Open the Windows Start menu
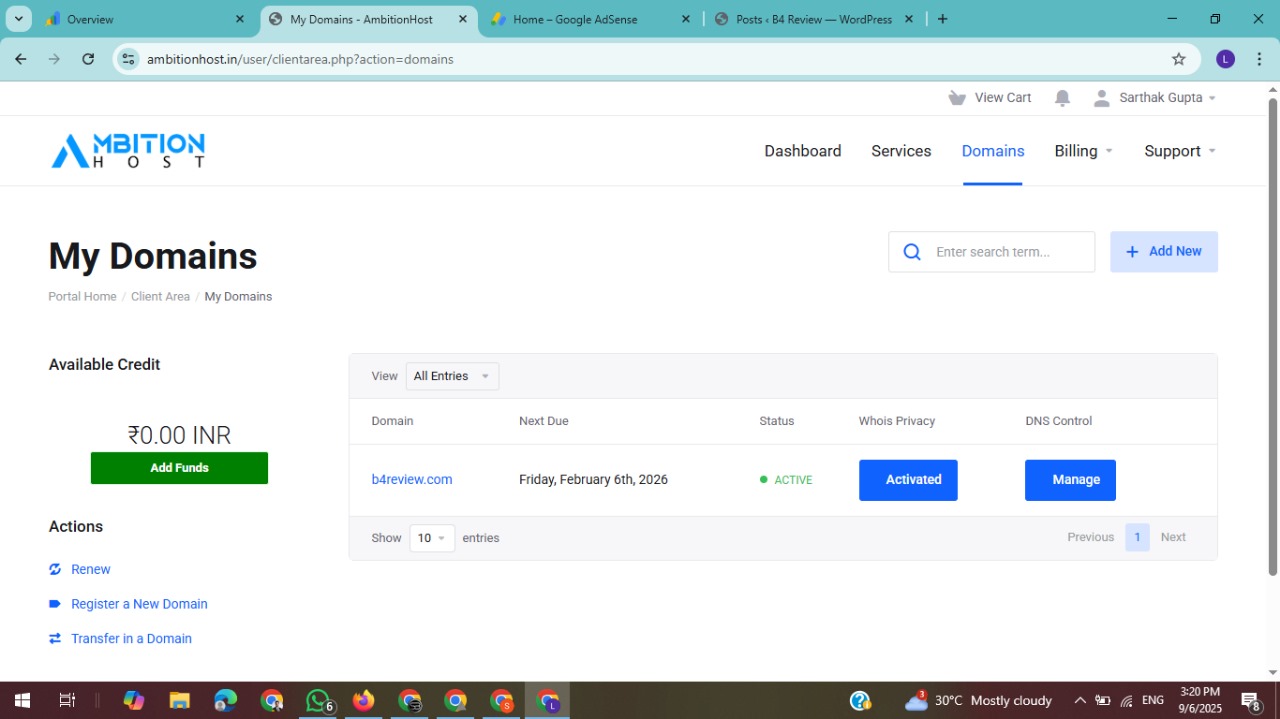 click(x=21, y=700)
